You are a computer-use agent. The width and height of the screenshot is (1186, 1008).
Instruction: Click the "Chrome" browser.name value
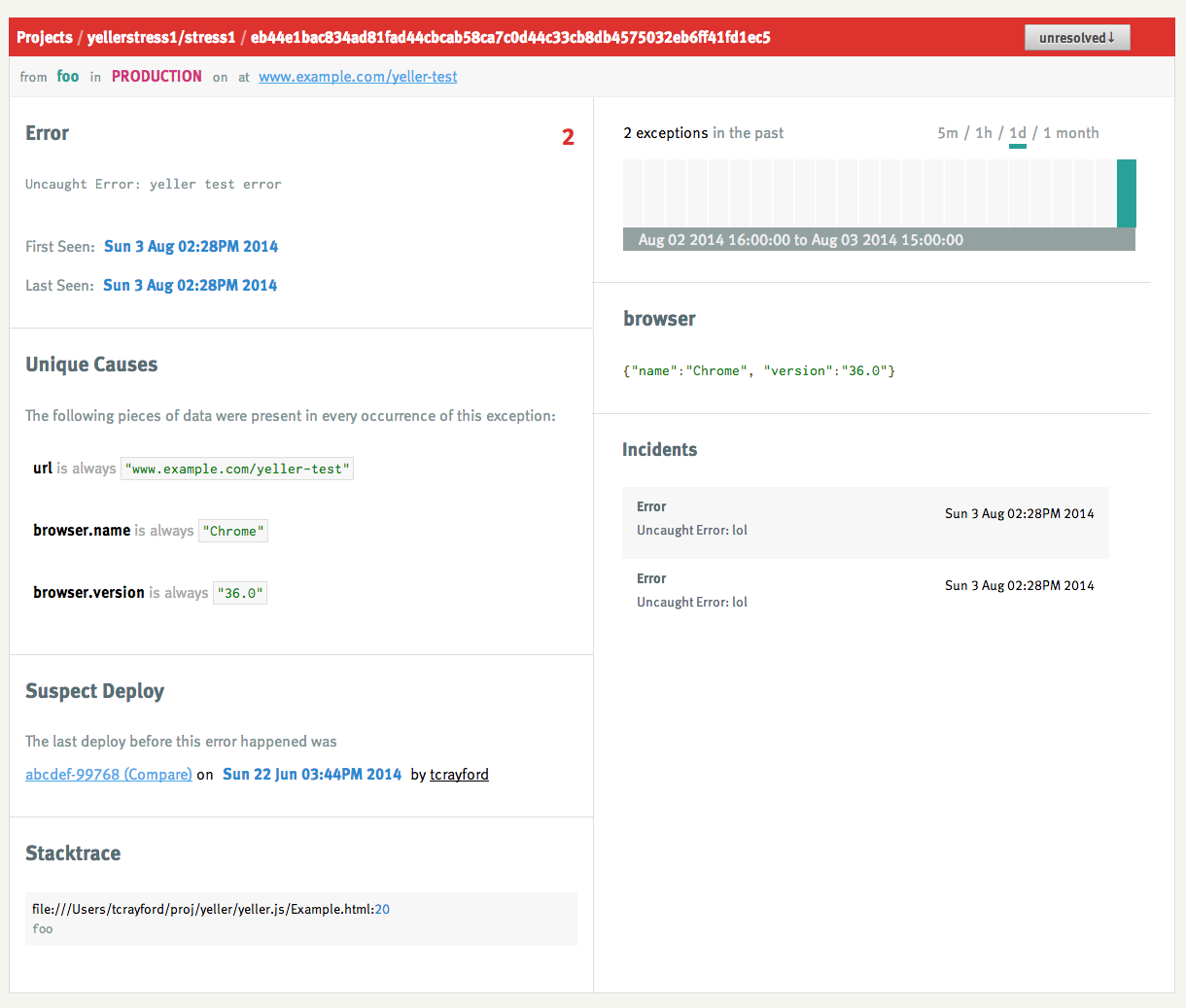(x=233, y=532)
